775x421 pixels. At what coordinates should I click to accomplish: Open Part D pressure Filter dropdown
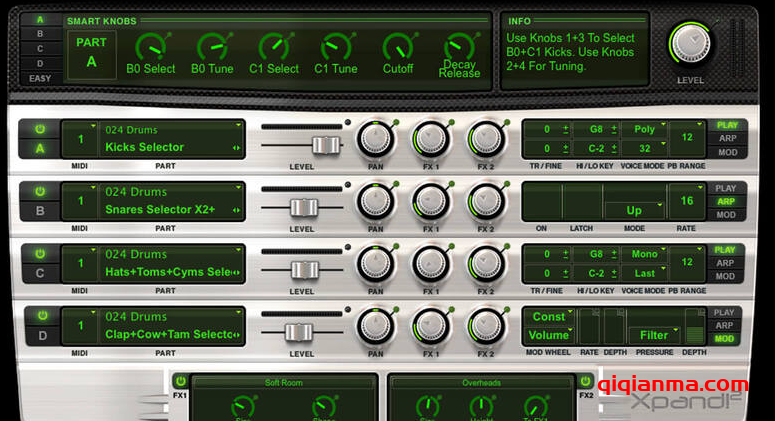click(654, 335)
